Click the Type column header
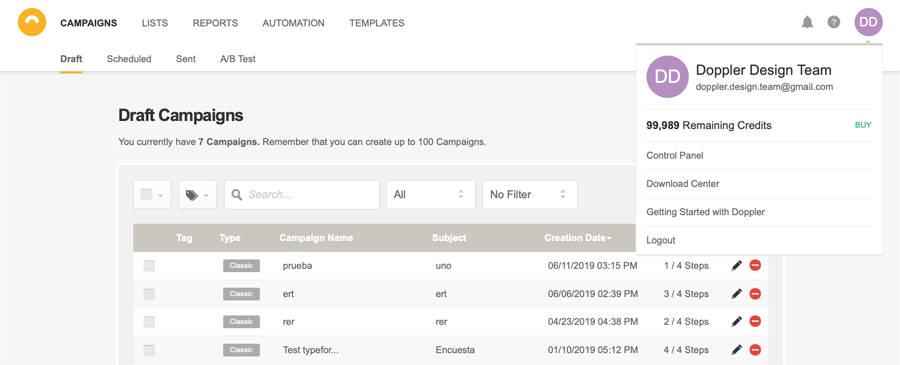 (x=230, y=238)
